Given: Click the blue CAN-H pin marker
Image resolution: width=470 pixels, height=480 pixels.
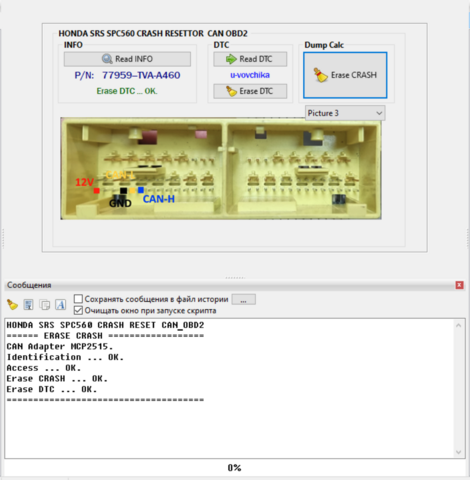Looking at the screenshot, I should [141, 190].
